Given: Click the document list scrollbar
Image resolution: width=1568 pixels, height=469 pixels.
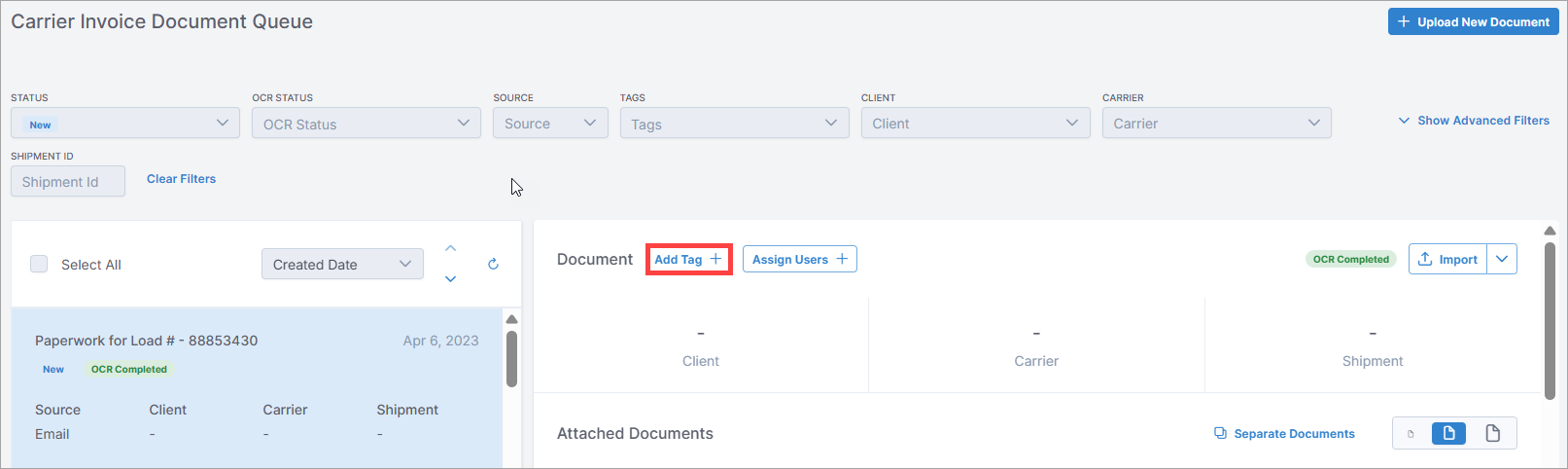Looking at the screenshot, I should tap(511, 360).
